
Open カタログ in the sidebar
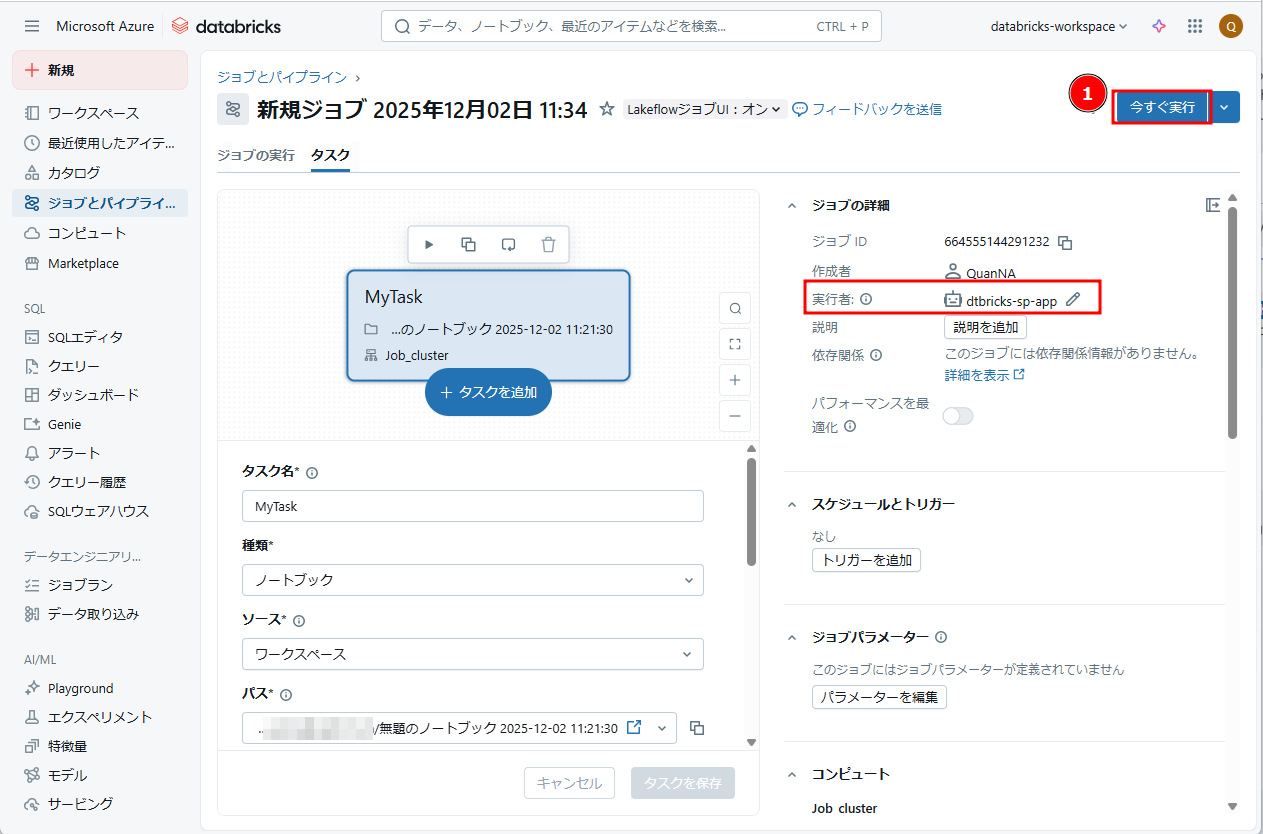click(x=74, y=172)
